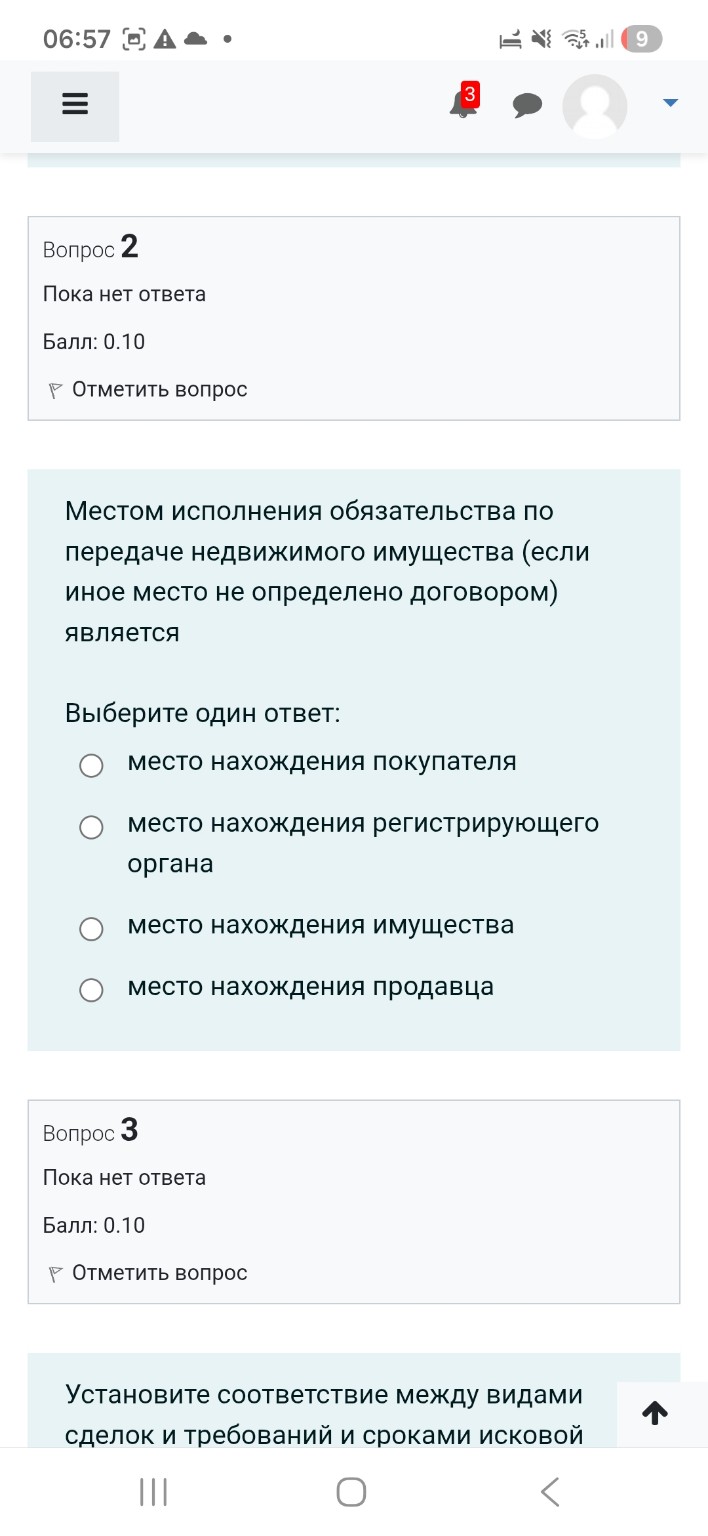Viewport: 708px width, 1536px height.
Task: Tap the Android recent apps button
Action: click(x=152, y=1491)
